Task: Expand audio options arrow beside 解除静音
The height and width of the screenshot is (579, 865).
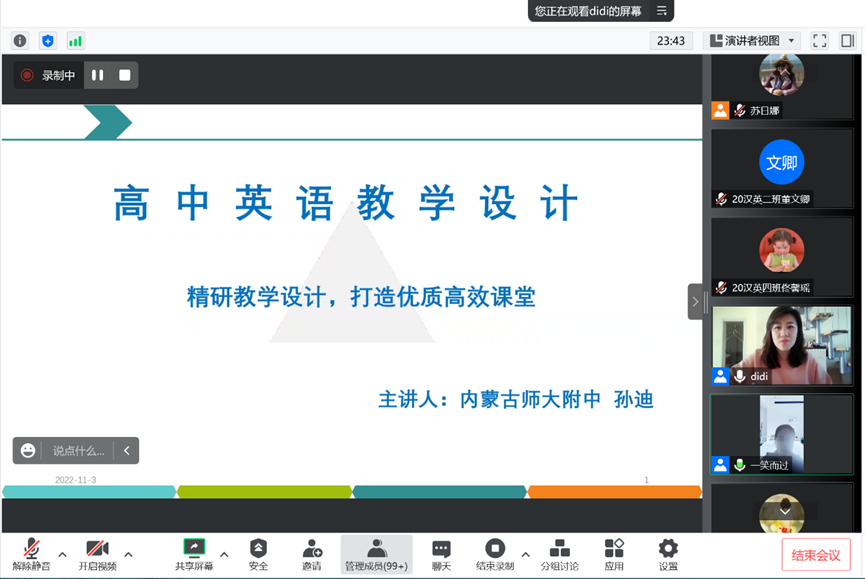Action: pos(62,554)
